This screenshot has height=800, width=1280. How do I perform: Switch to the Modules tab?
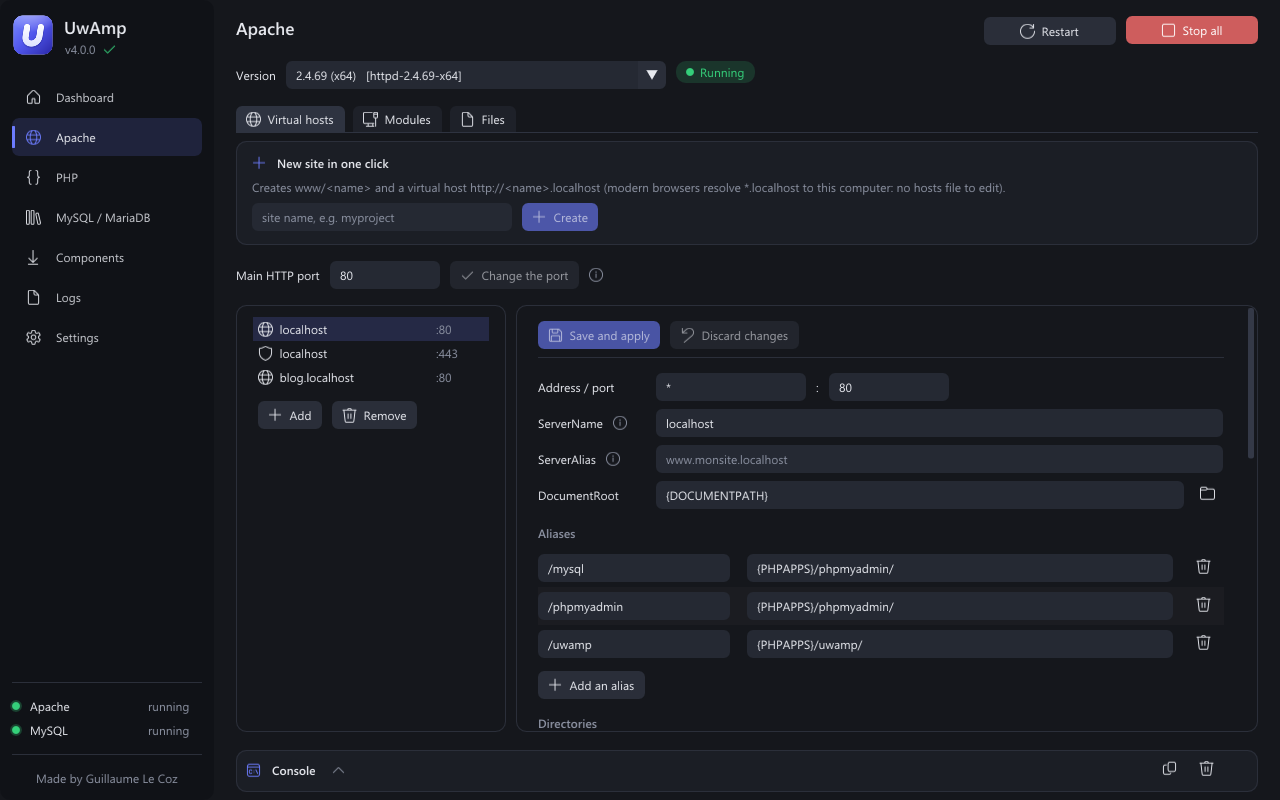tap(397, 119)
